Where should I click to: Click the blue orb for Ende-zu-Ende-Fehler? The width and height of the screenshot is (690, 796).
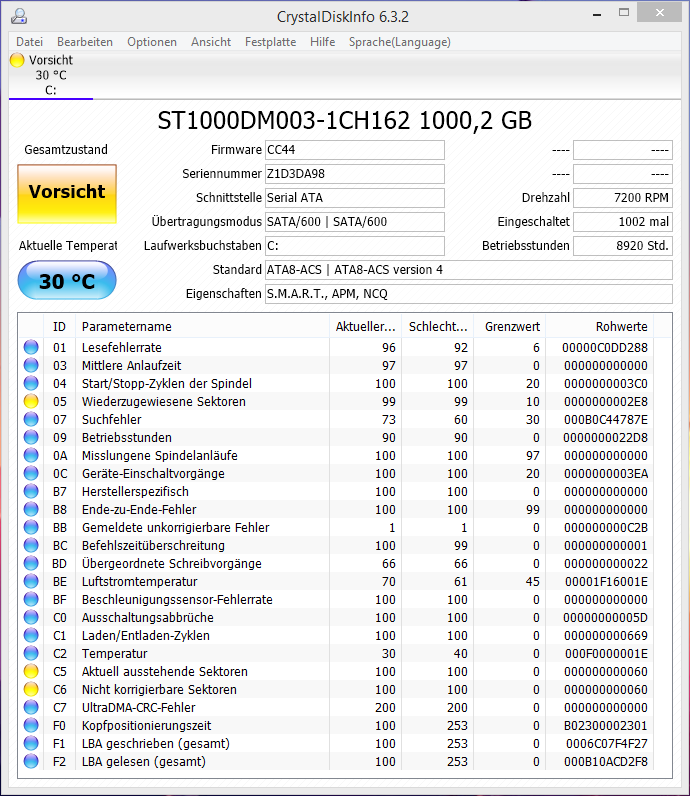pyautogui.click(x=31, y=509)
